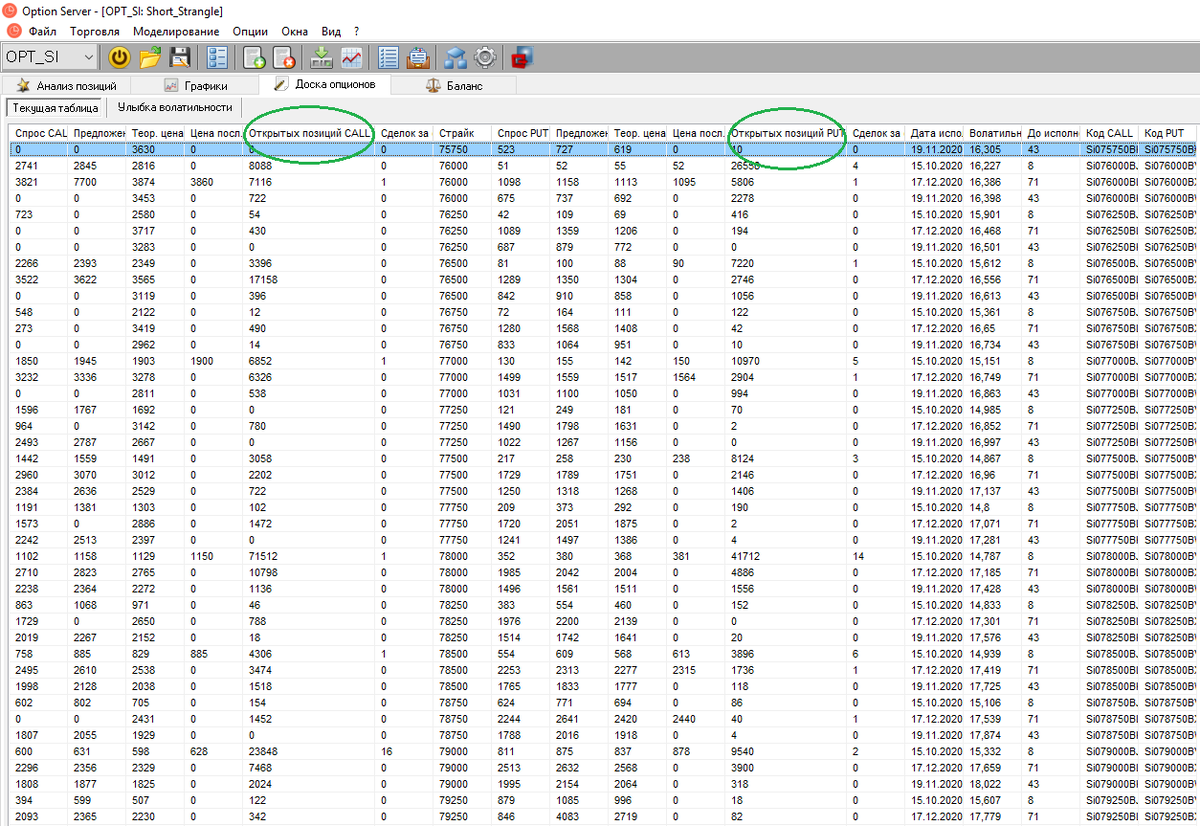The image size is (1200, 826).
Task: Open the Файл menu
Action: click(x=42, y=31)
